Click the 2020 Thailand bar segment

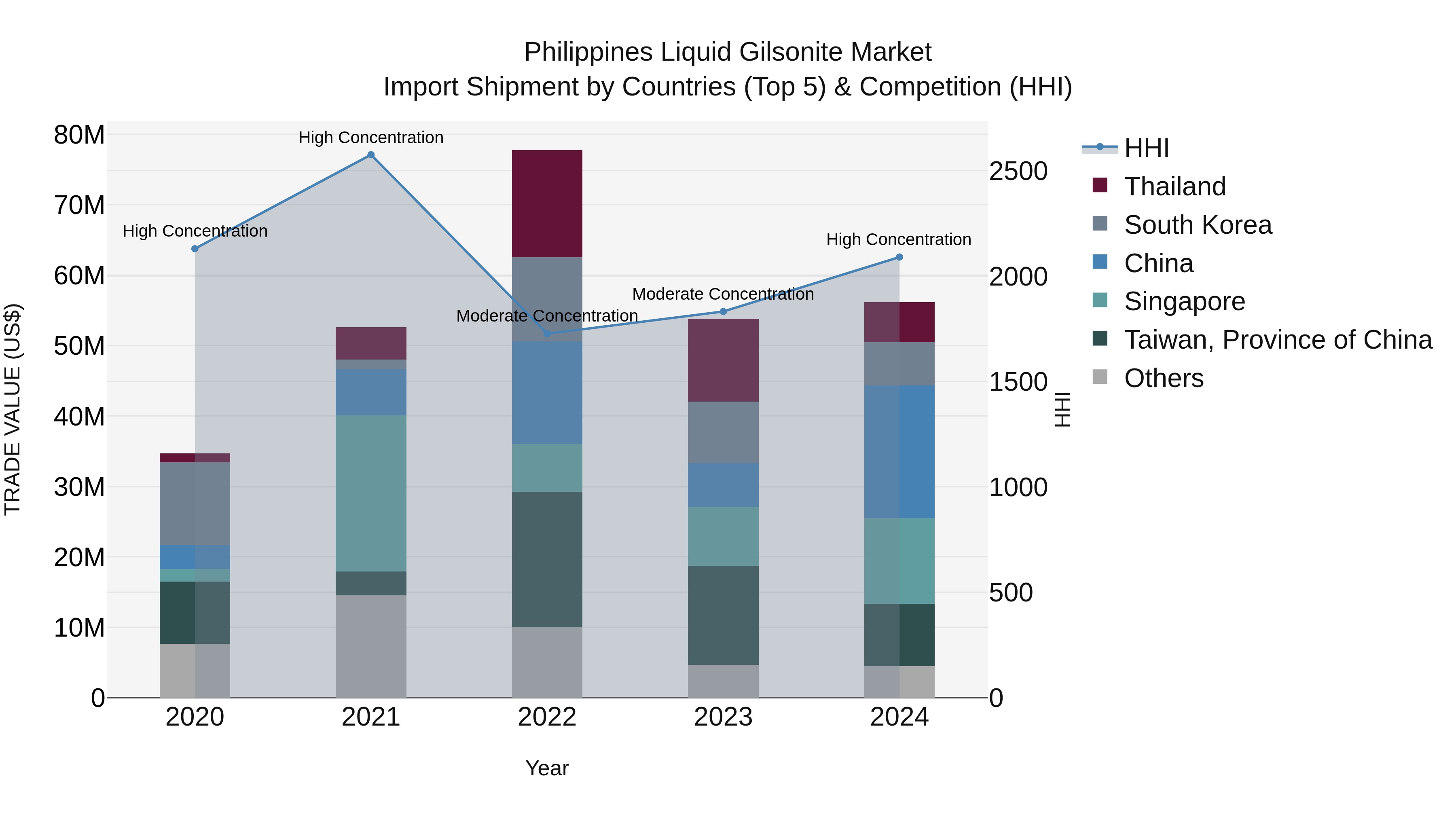195,458
